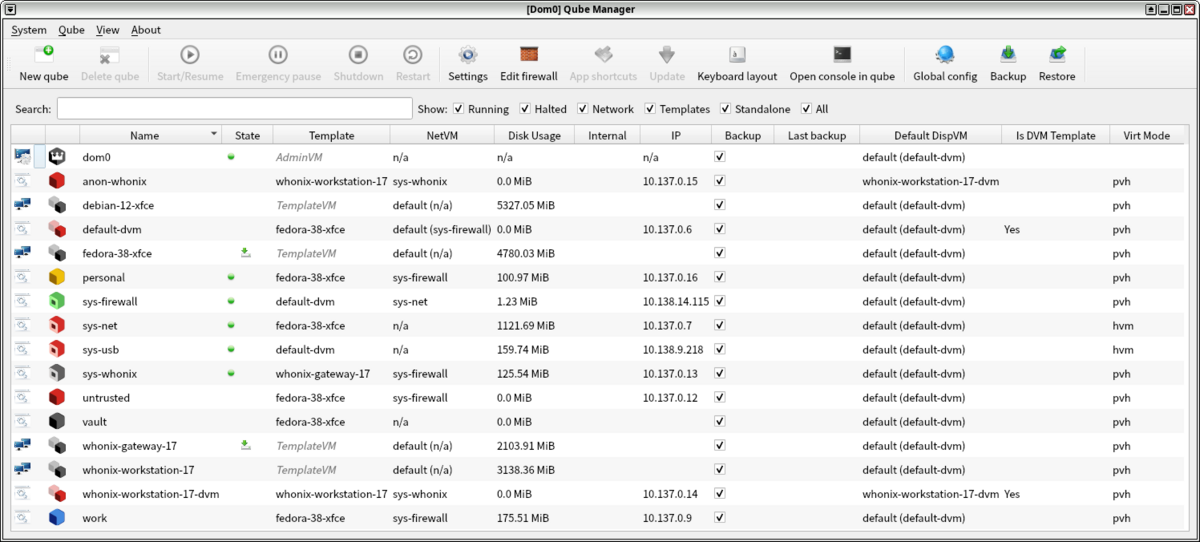Sort by the Virt Mode column header
Viewport: 1200px width, 542px height.
tap(1146, 135)
